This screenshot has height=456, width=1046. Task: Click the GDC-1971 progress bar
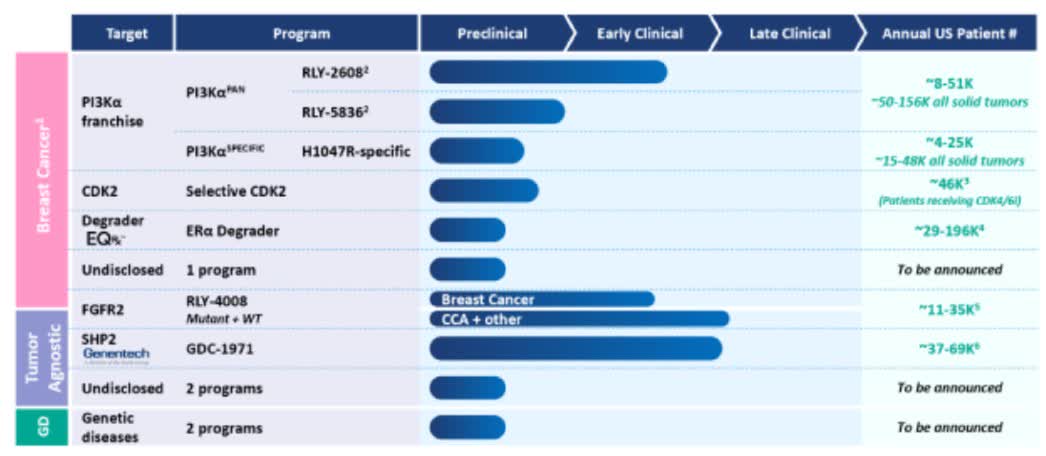pyautogui.click(x=575, y=348)
